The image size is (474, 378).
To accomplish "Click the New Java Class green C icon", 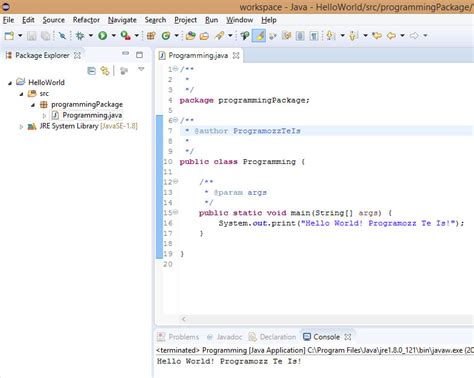I will (x=166, y=36).
